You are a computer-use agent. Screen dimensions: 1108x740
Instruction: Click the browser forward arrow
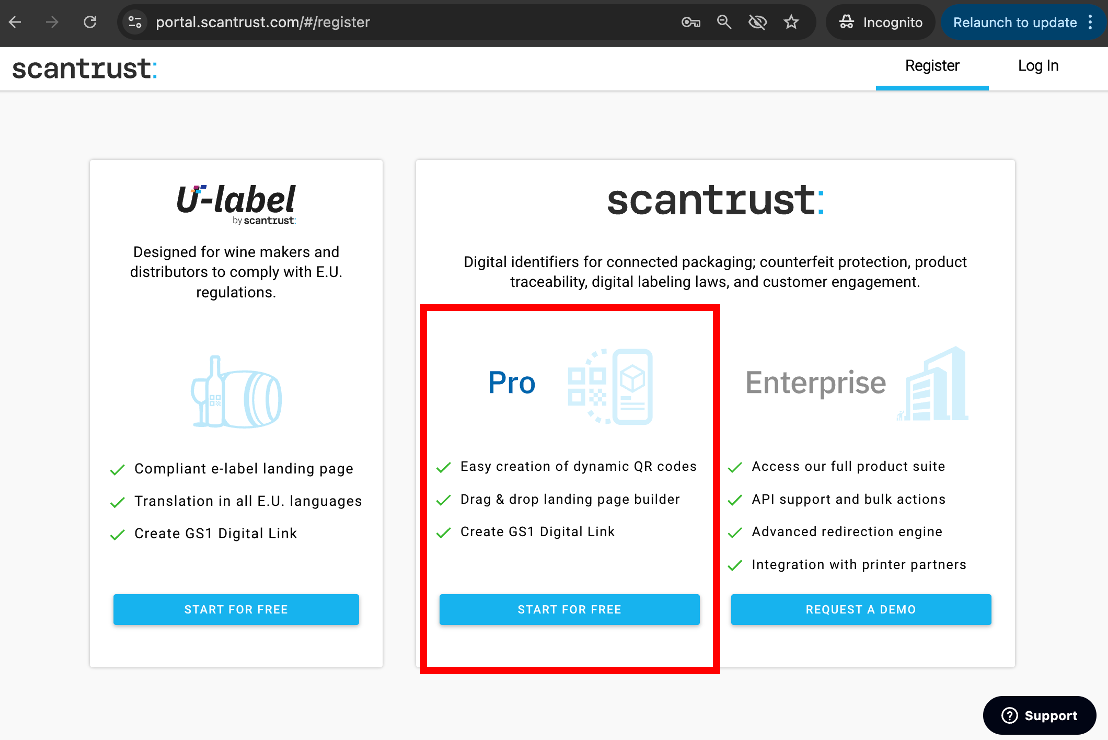click(x=52, y=22)
